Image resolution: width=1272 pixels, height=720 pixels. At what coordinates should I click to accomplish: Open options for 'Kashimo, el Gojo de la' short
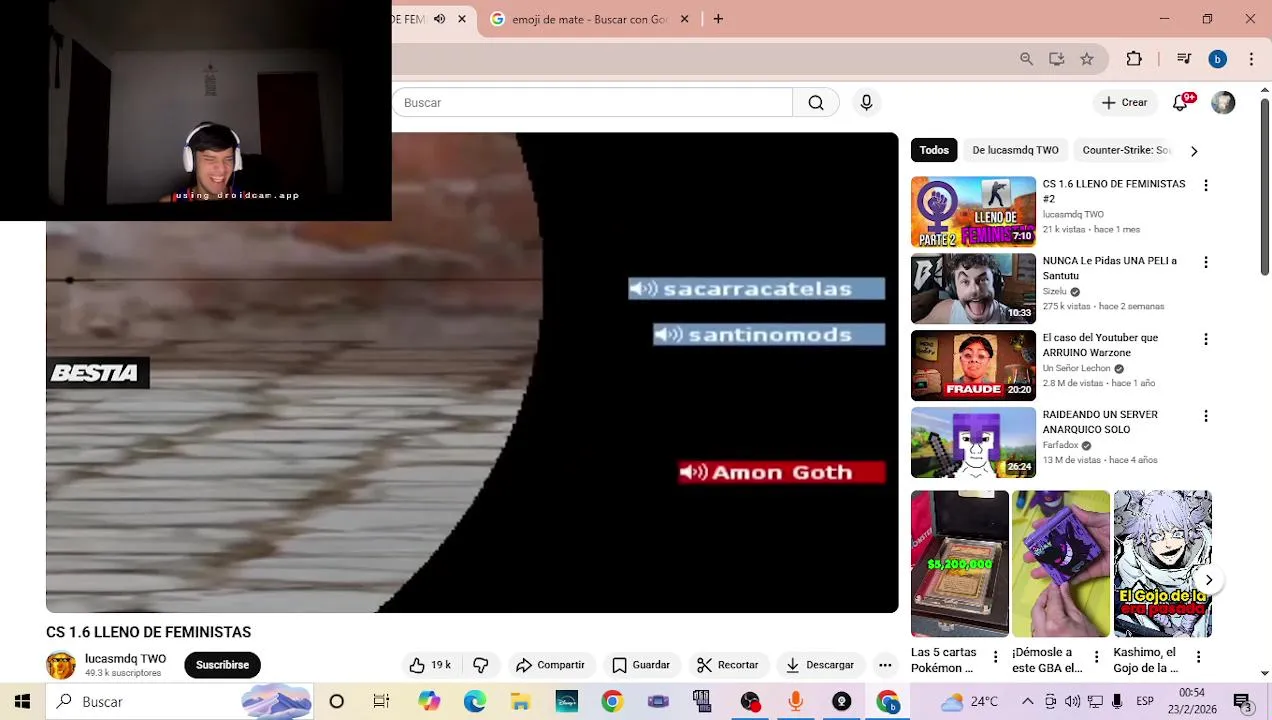click(x=1198, y=657)
